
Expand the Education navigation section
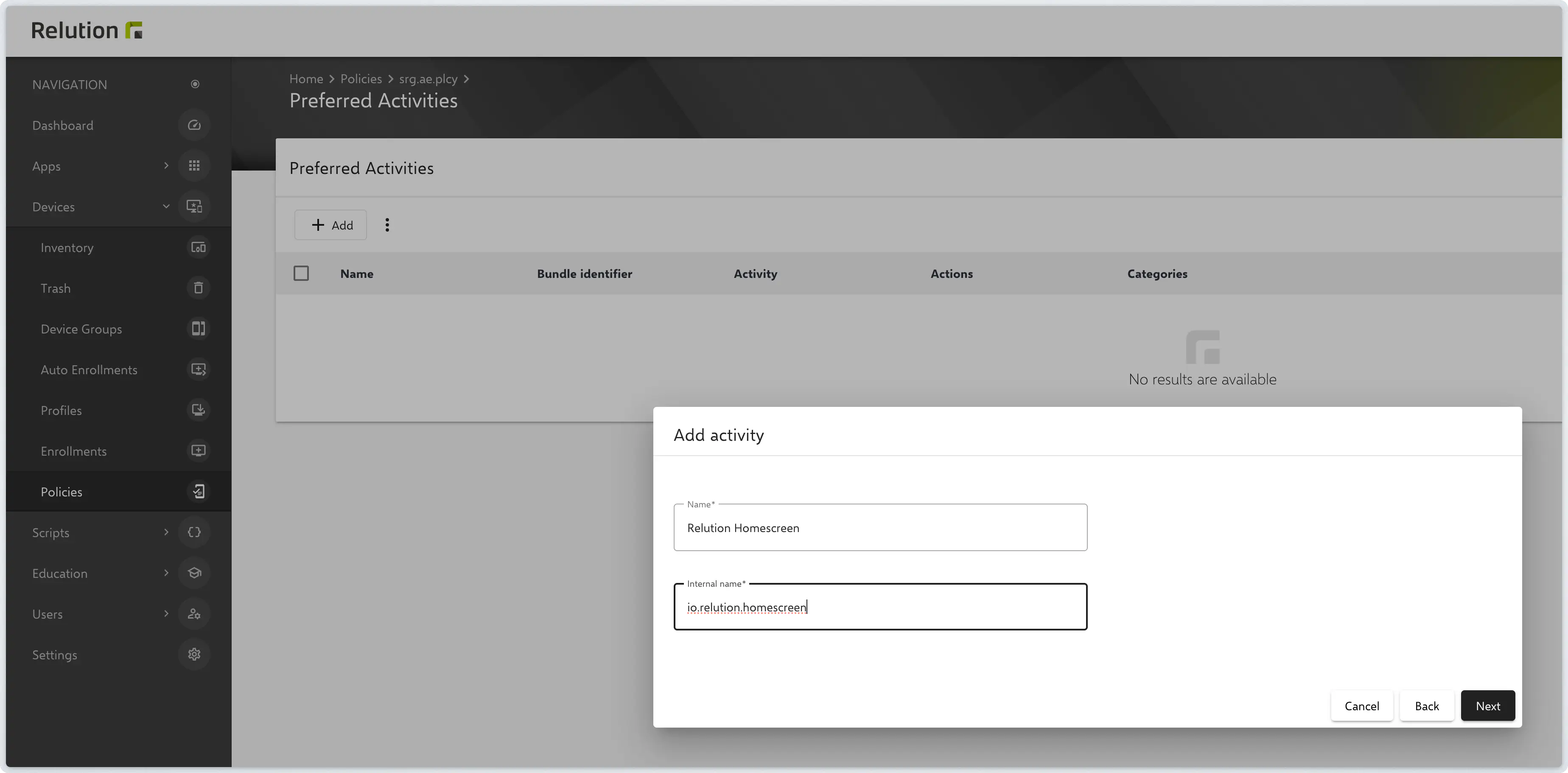166,573
